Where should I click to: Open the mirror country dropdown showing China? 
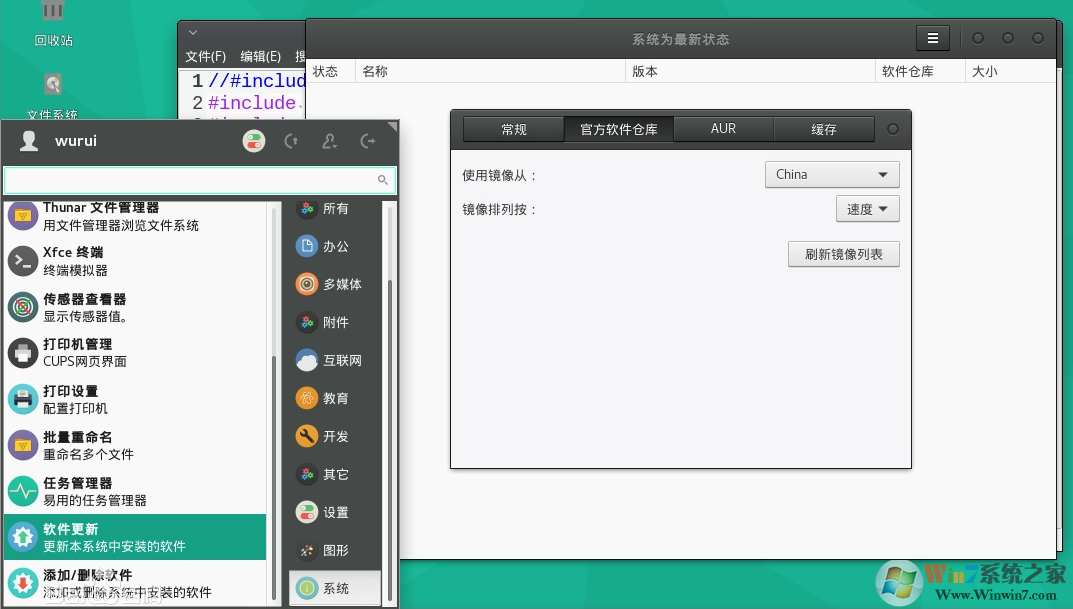coord(831,174)
